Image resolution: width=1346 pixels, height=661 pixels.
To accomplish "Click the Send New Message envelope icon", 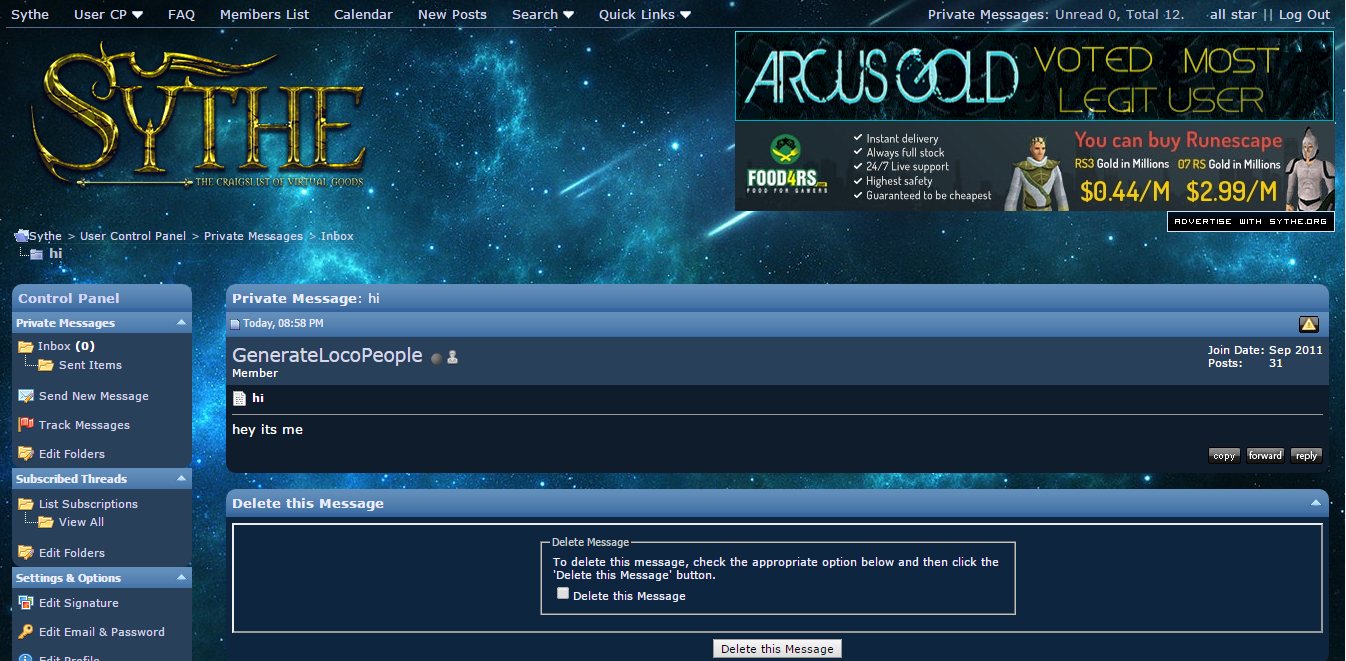I will [26, 396].
